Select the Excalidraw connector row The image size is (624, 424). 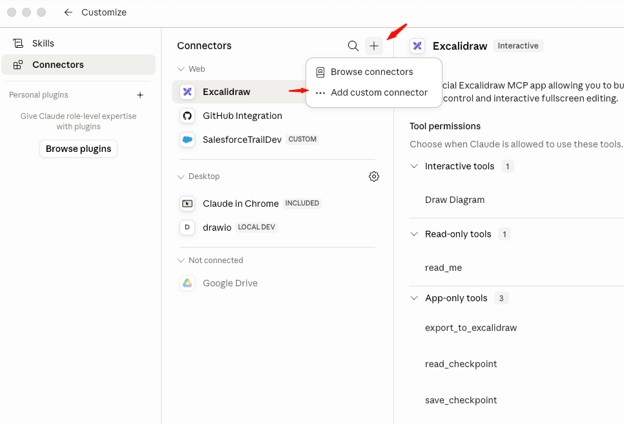(x=239, y=92)
